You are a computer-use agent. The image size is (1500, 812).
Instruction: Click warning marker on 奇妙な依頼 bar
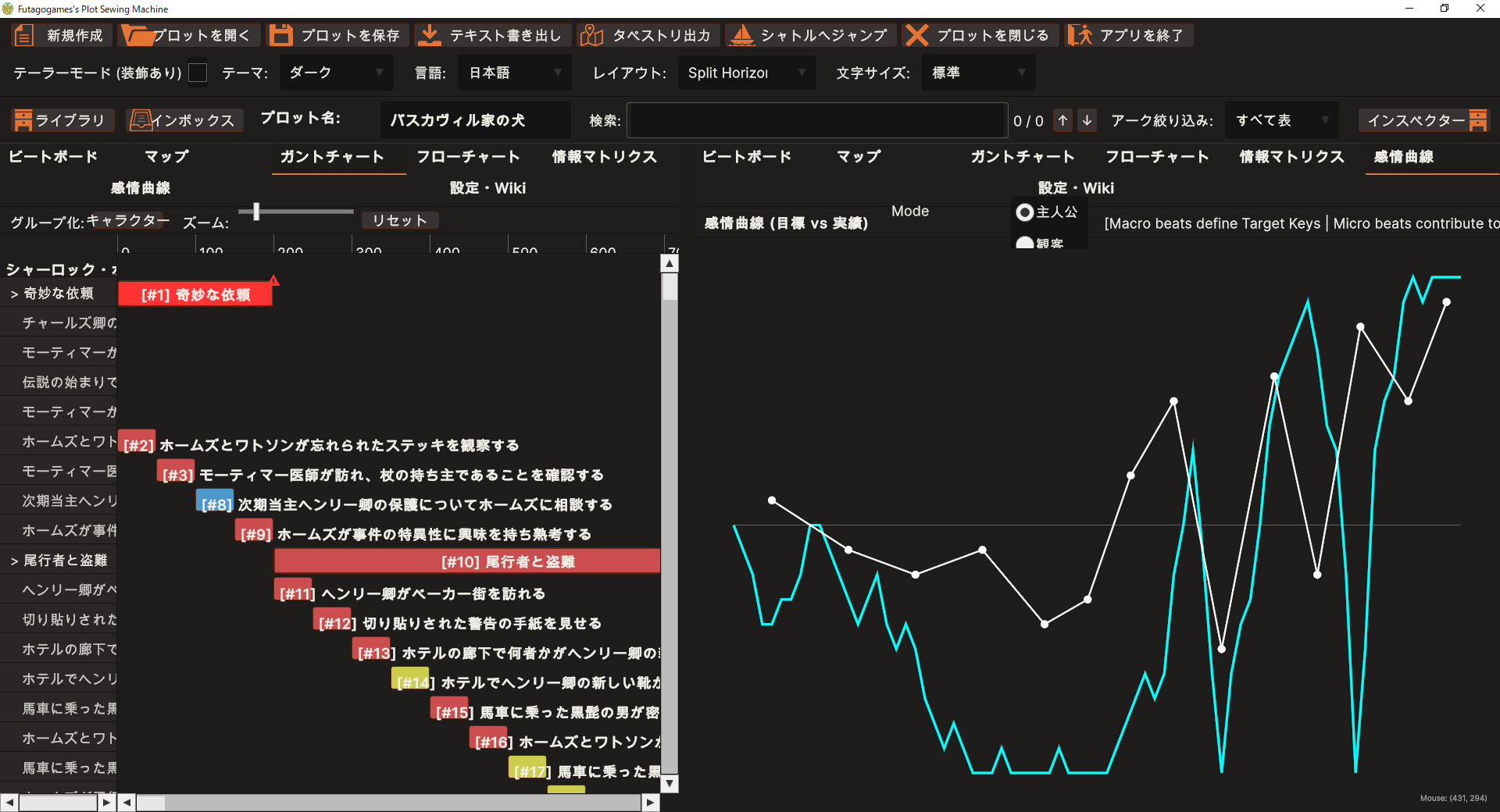pos(274,280)
